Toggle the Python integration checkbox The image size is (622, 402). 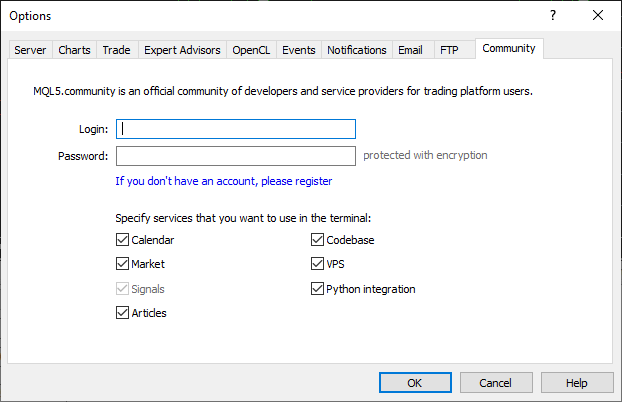pos(317,289)
